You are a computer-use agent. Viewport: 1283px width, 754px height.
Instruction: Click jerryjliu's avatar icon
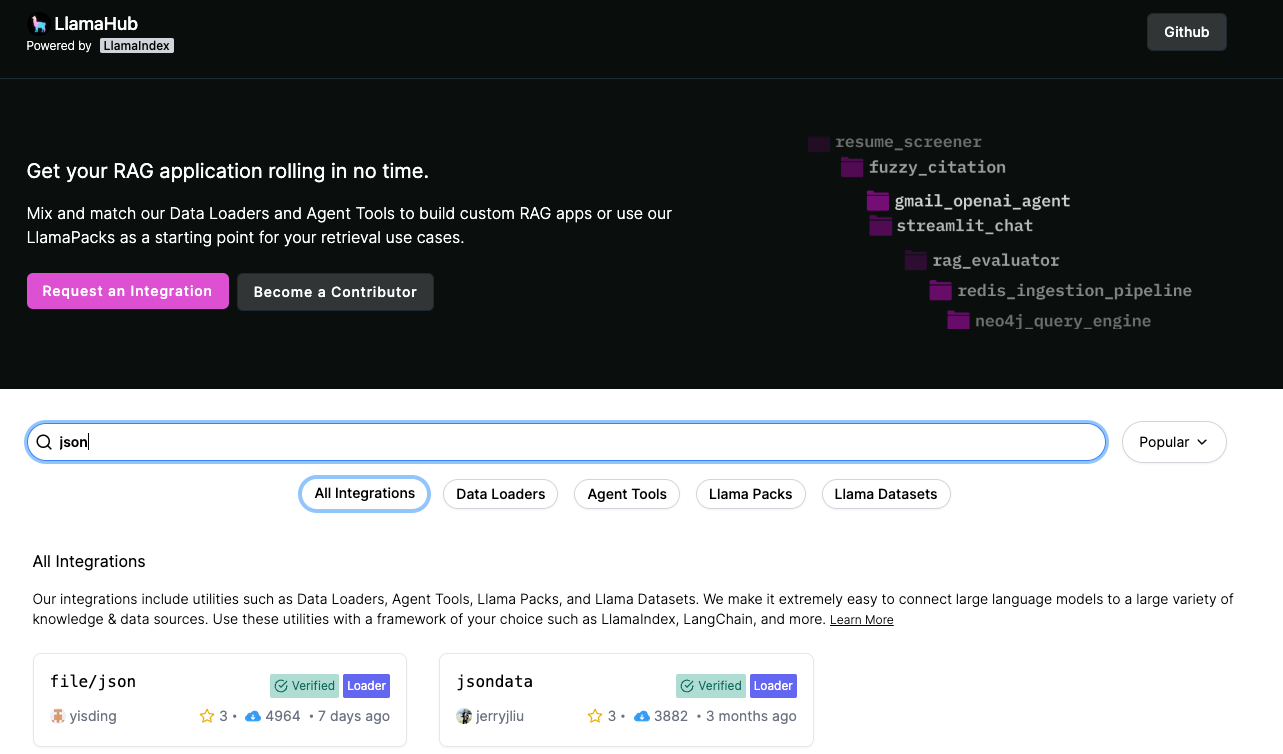[464, 716]
